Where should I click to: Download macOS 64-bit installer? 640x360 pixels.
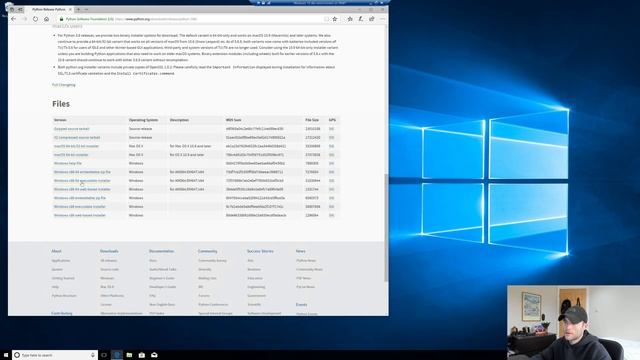tap(71, 155)
